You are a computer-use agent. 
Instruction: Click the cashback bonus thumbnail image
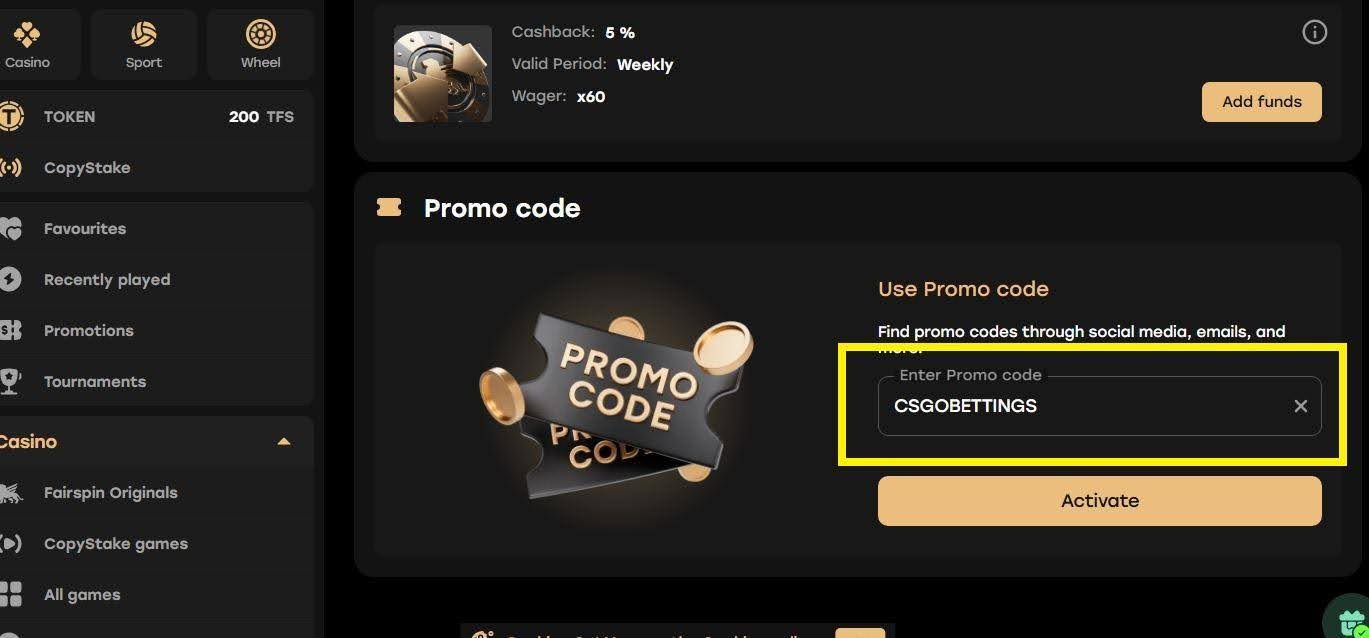tap(443, 74)
